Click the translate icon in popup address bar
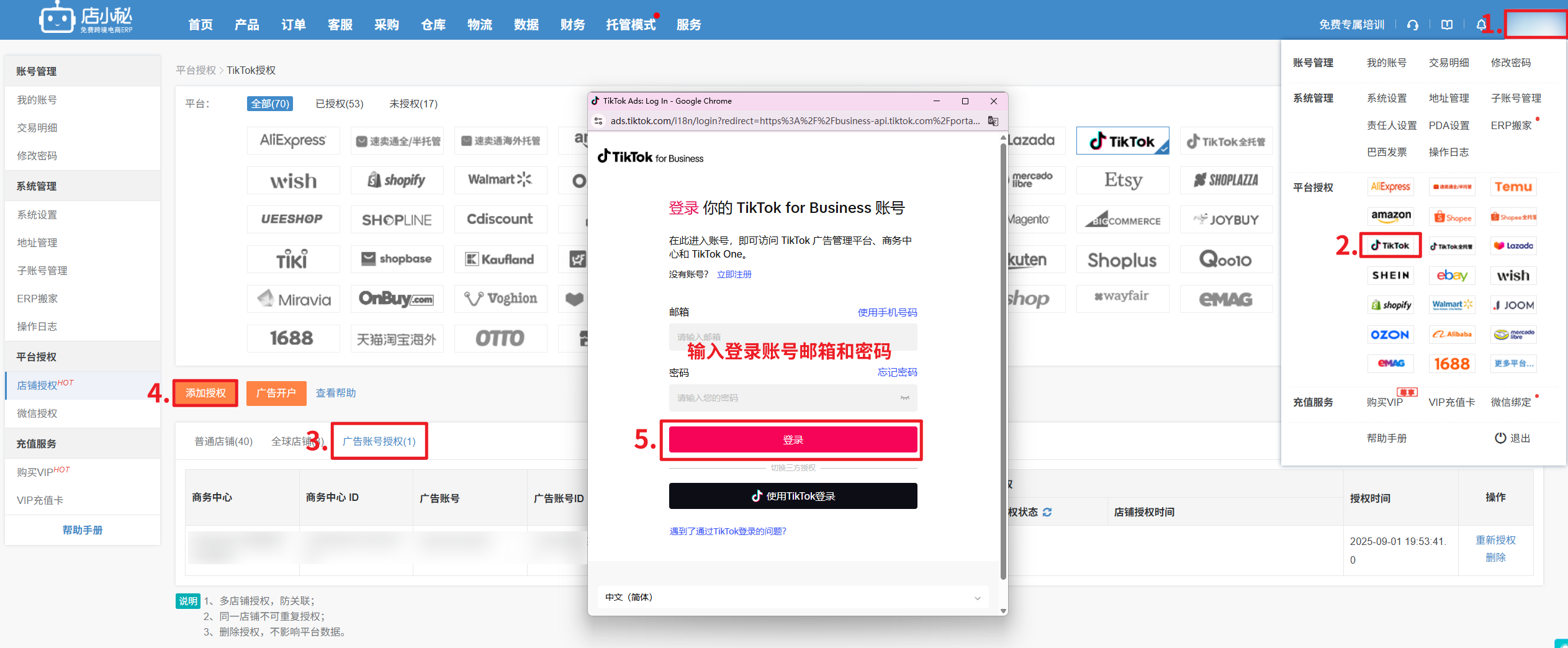 pyautogui.click(x=993, y=120)
